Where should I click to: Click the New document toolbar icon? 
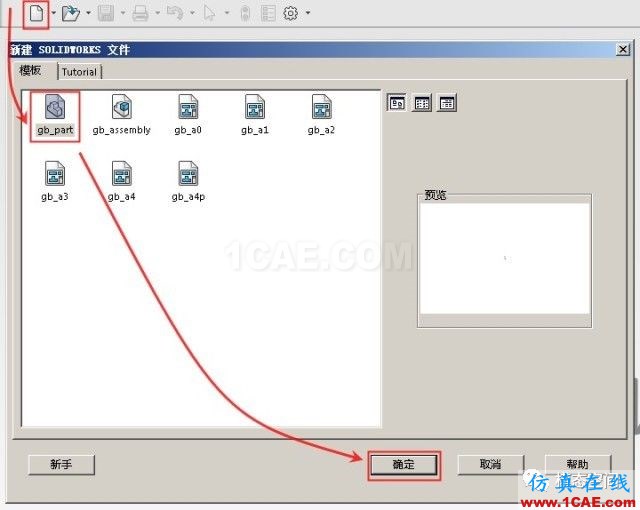(36, 13)
